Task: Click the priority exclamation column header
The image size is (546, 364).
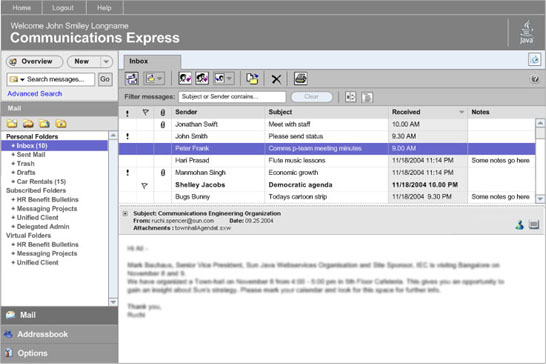Action: (x=127, y=113)
